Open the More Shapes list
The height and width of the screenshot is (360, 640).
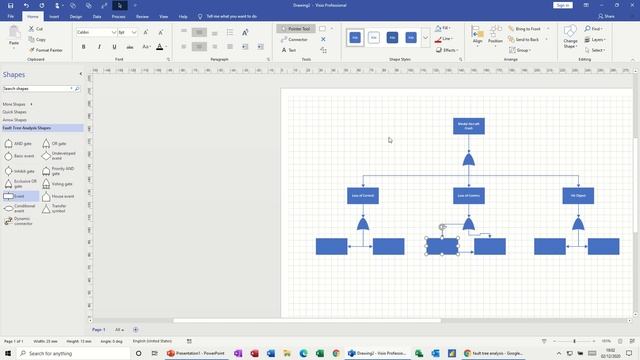(x=18, y=104)
